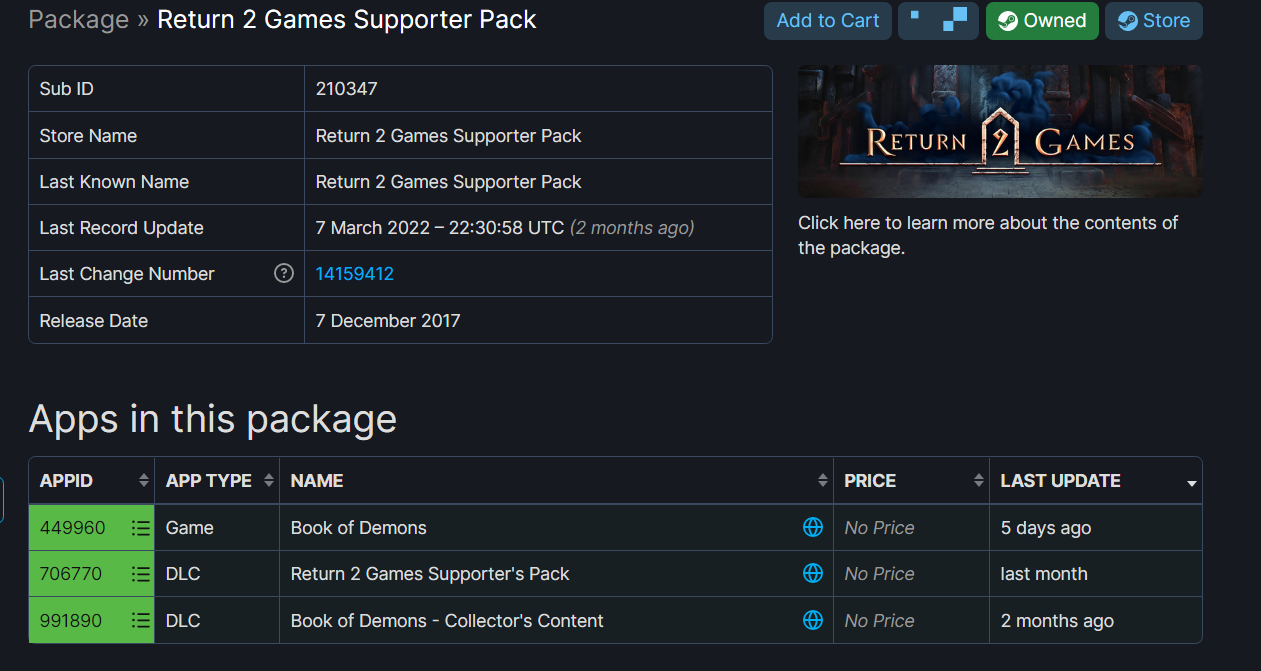
Task: Sort by LAST UPDATE column
Action: click(x=1096, y=481)
